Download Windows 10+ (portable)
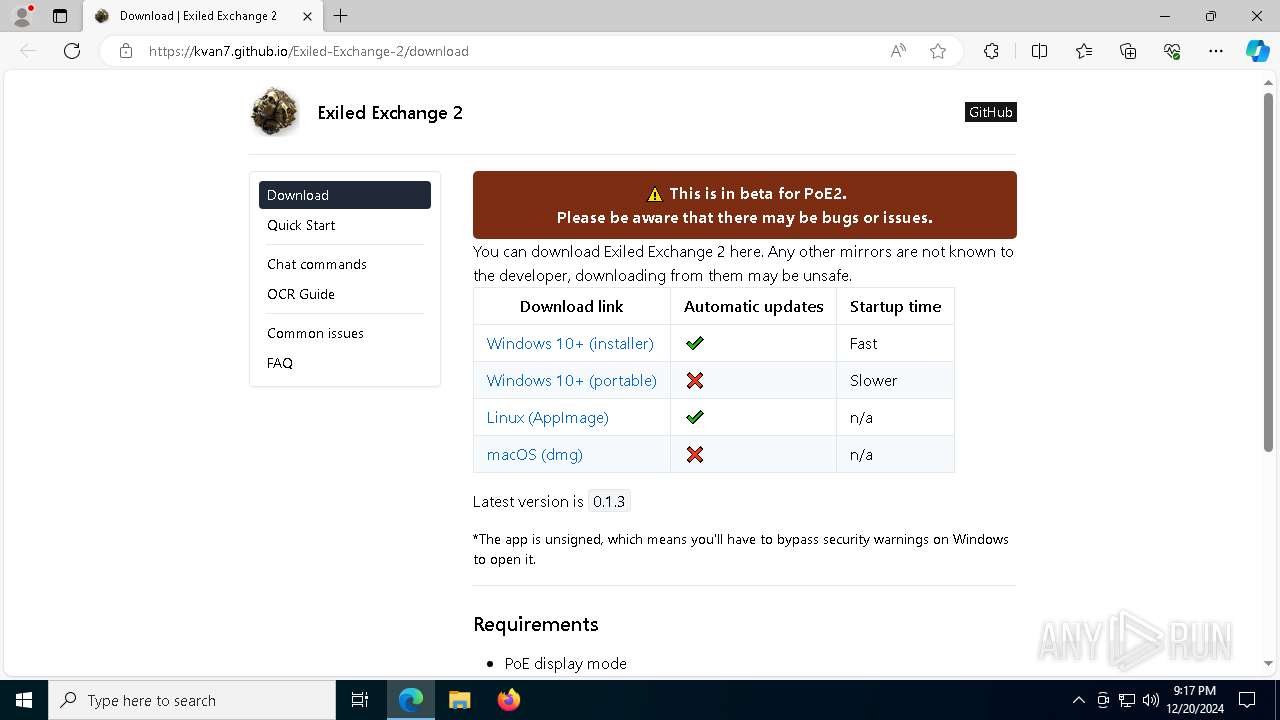Image resolution: width=1280 pixels, height=720 pixels. coord(572,380)
